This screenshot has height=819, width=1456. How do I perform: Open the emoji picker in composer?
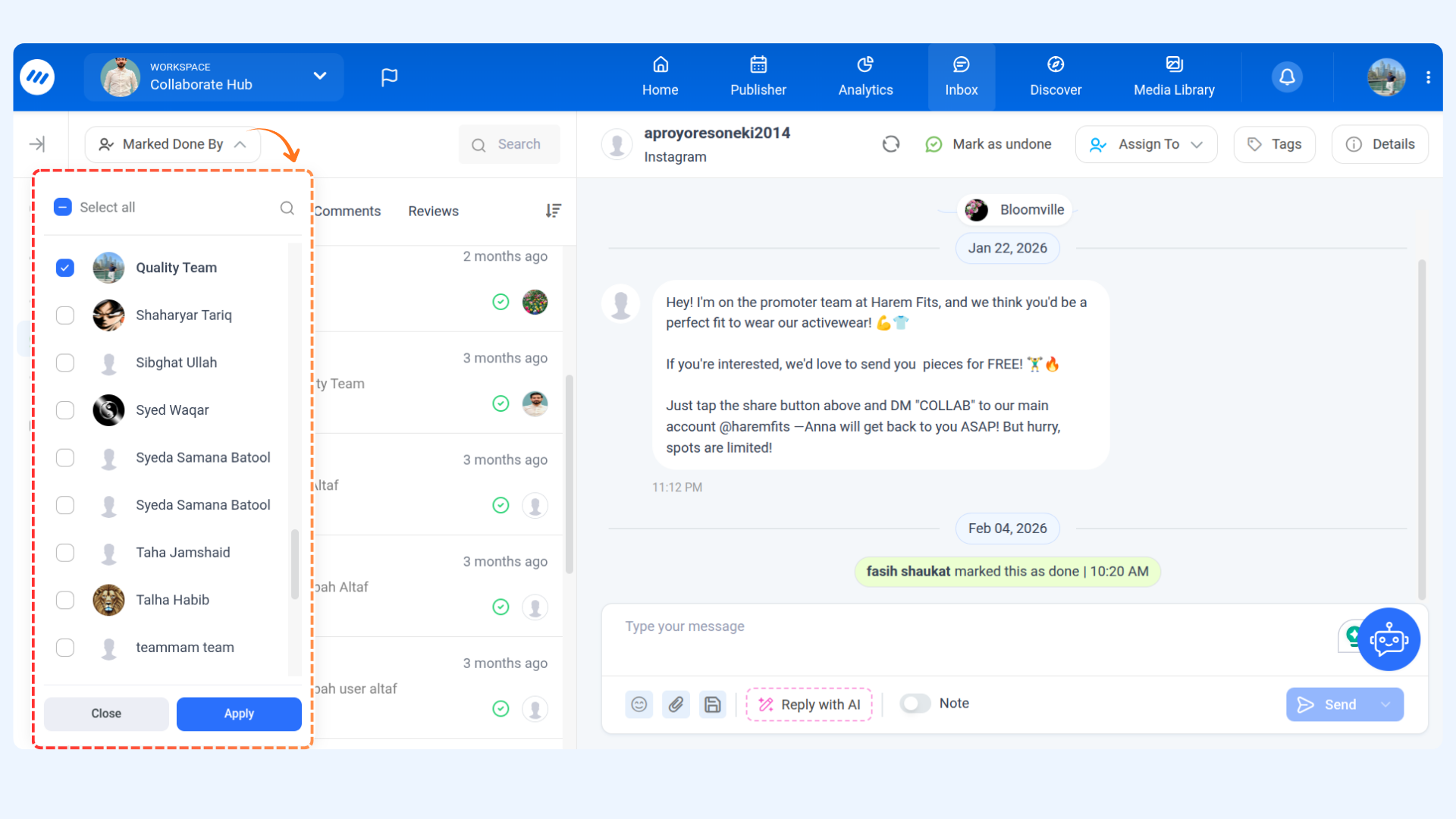pyautogui.click(x=639, y=704)
